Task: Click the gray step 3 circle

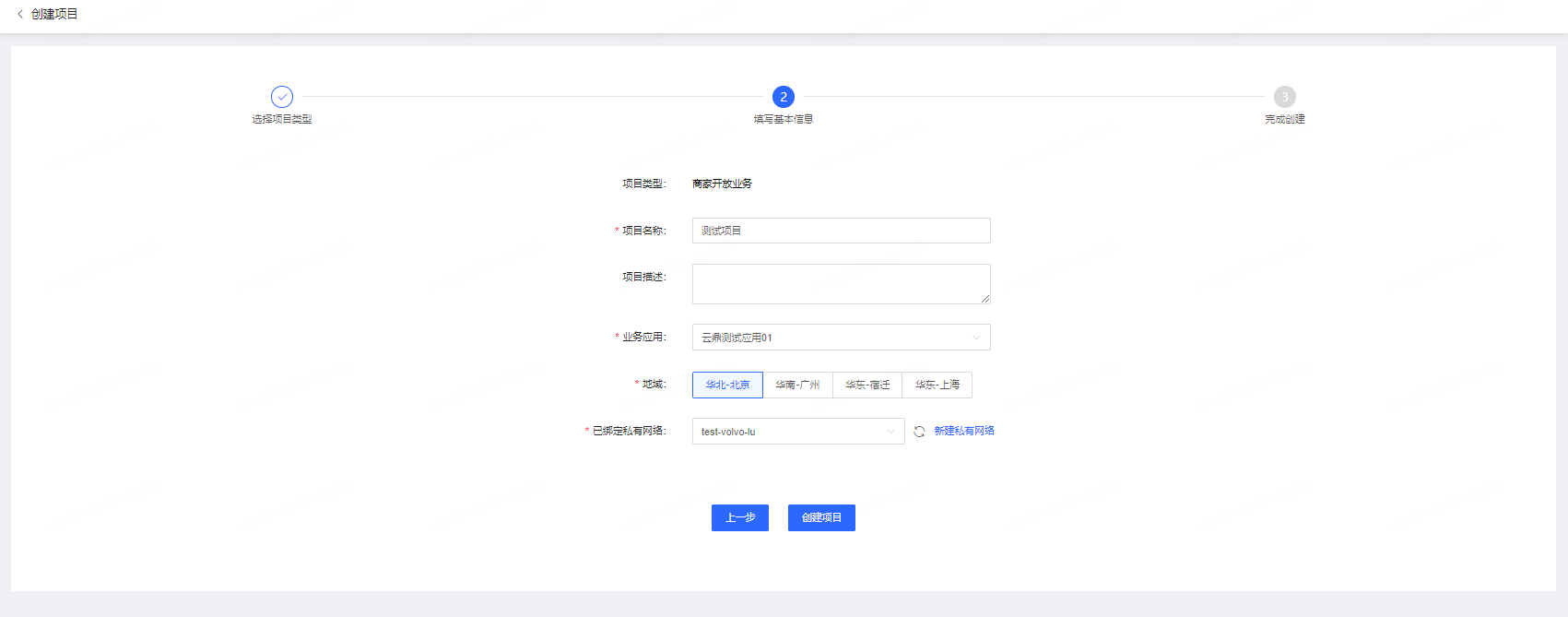Action: [1284, 97]
